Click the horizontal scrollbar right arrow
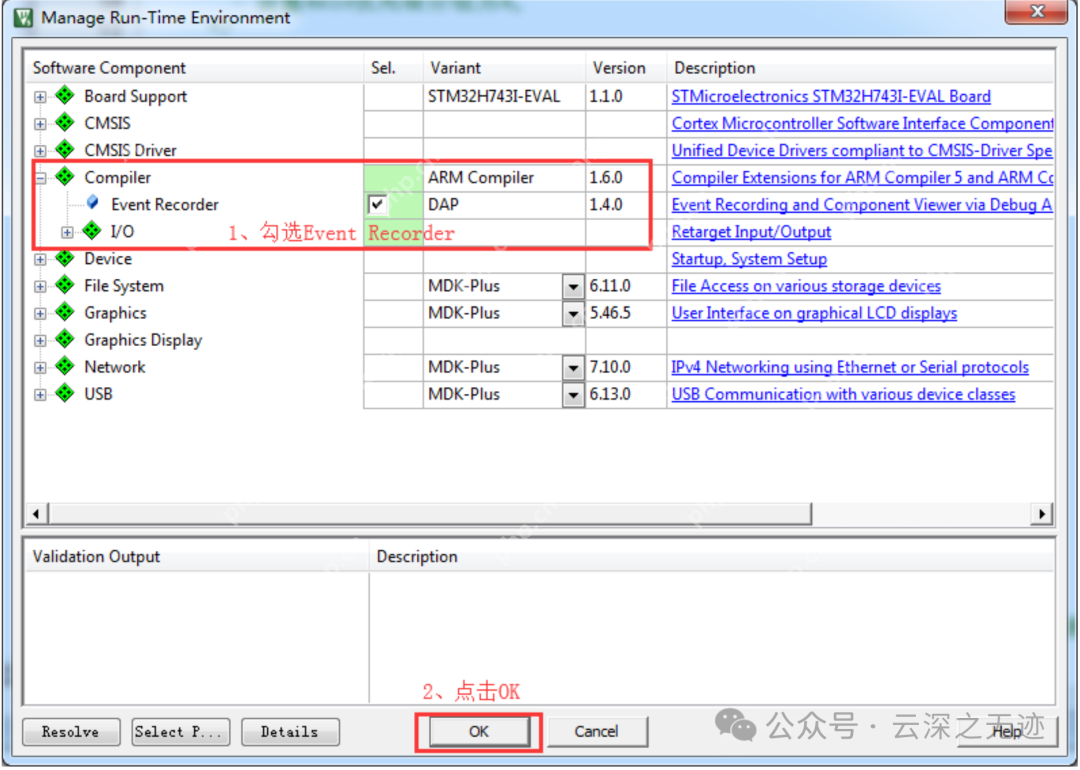1080x770 pixels. (1041, 513)
